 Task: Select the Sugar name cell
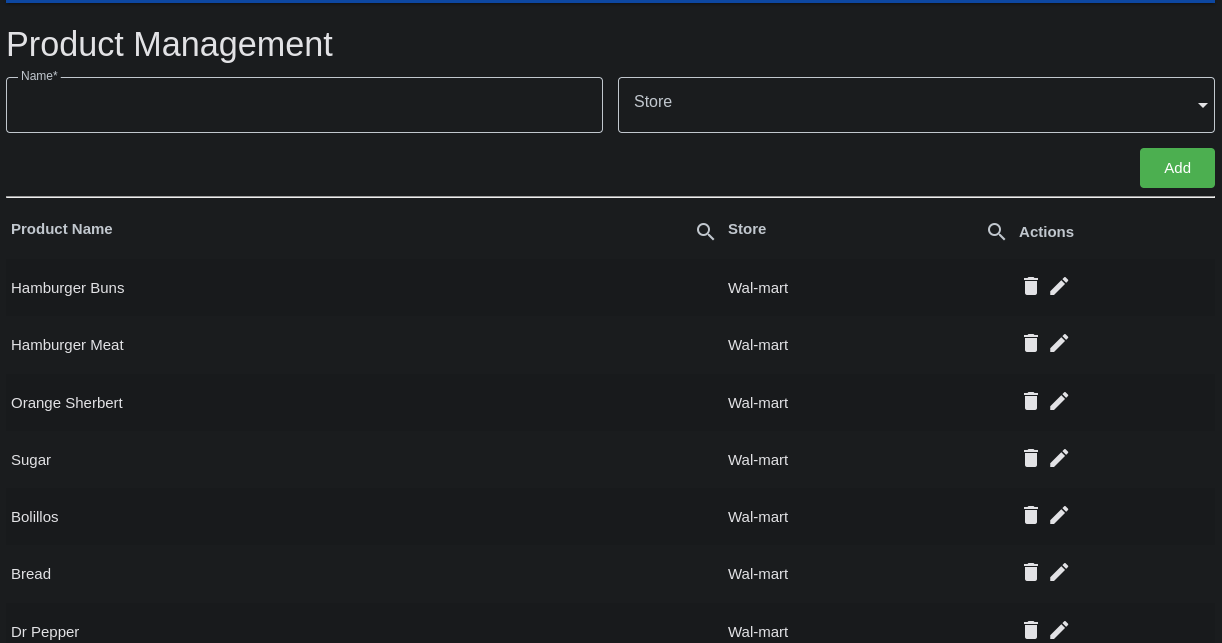tap(31, 460)
